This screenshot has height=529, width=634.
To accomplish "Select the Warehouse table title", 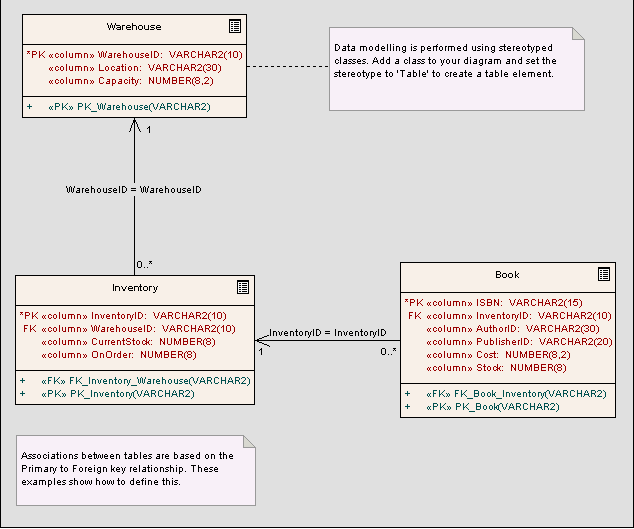I will 134,27.
